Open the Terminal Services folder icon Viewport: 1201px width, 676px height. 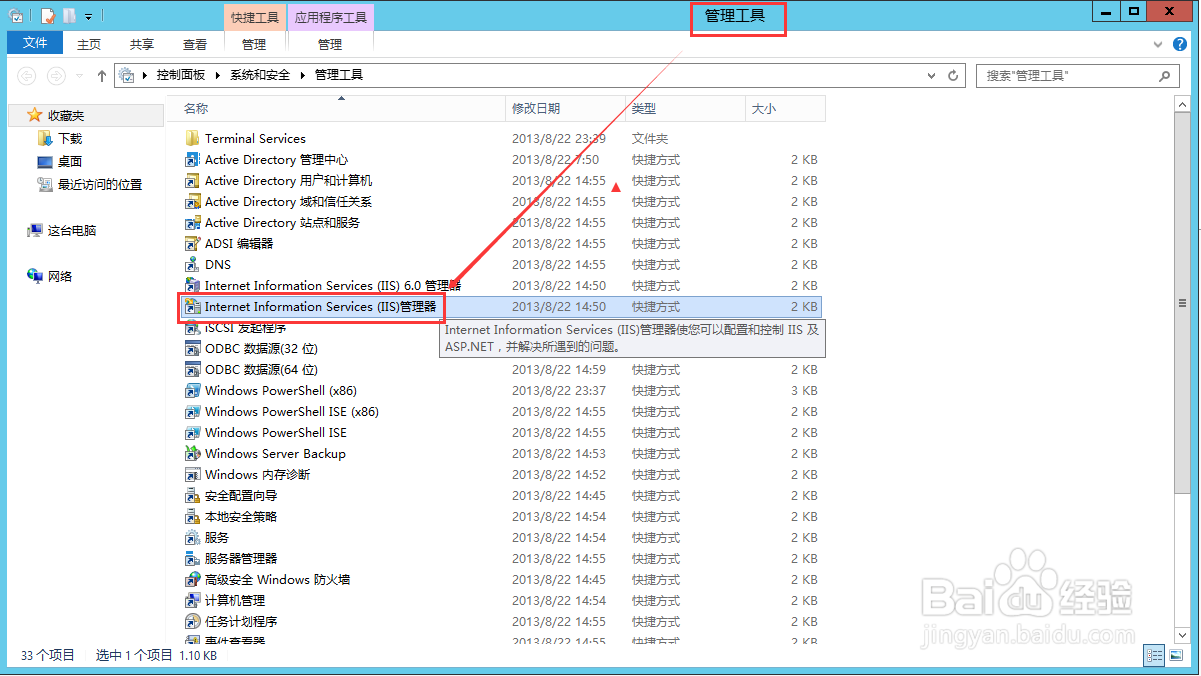tap(193, 138)
